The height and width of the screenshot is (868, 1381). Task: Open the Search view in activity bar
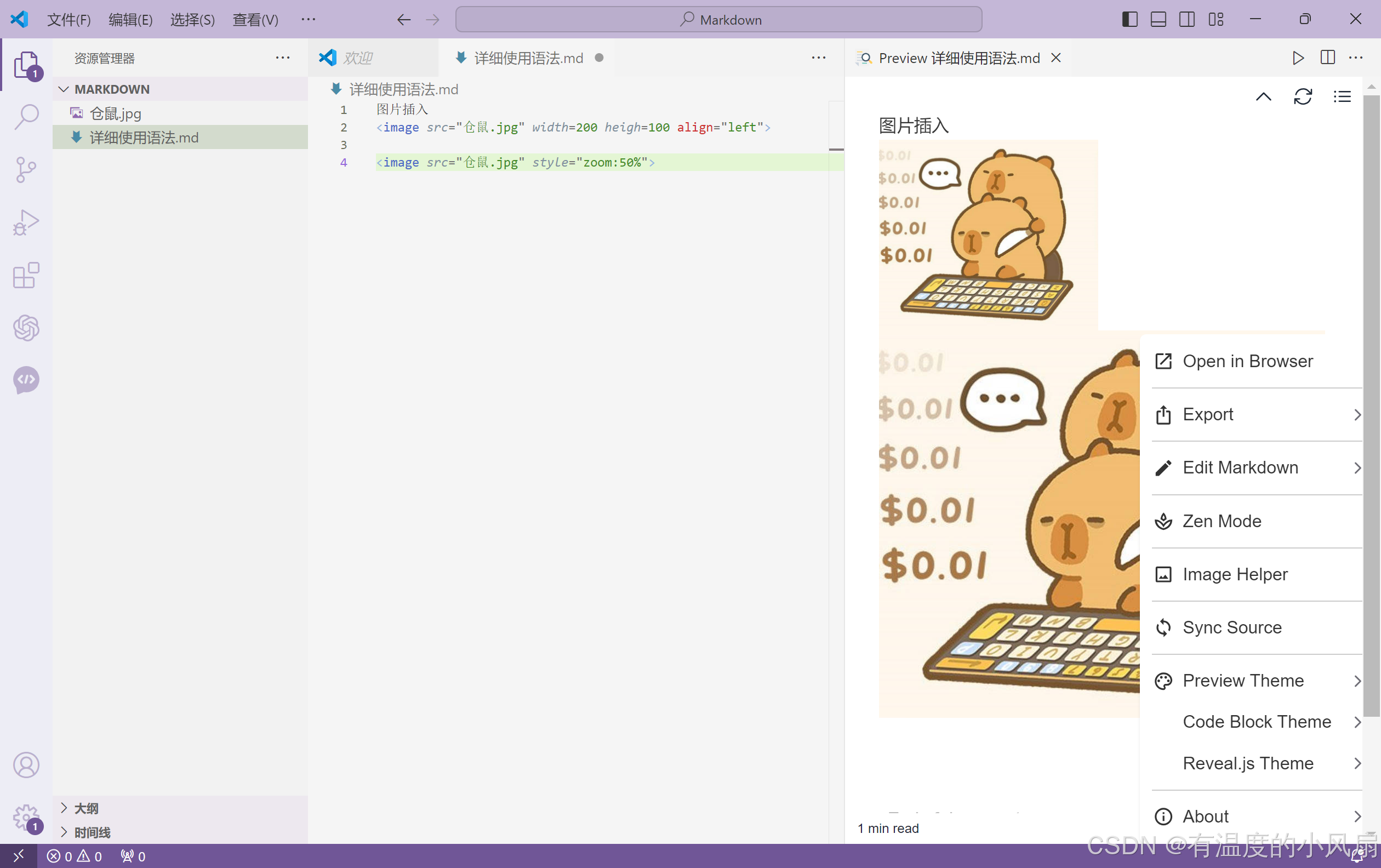[x=26, y=117]
